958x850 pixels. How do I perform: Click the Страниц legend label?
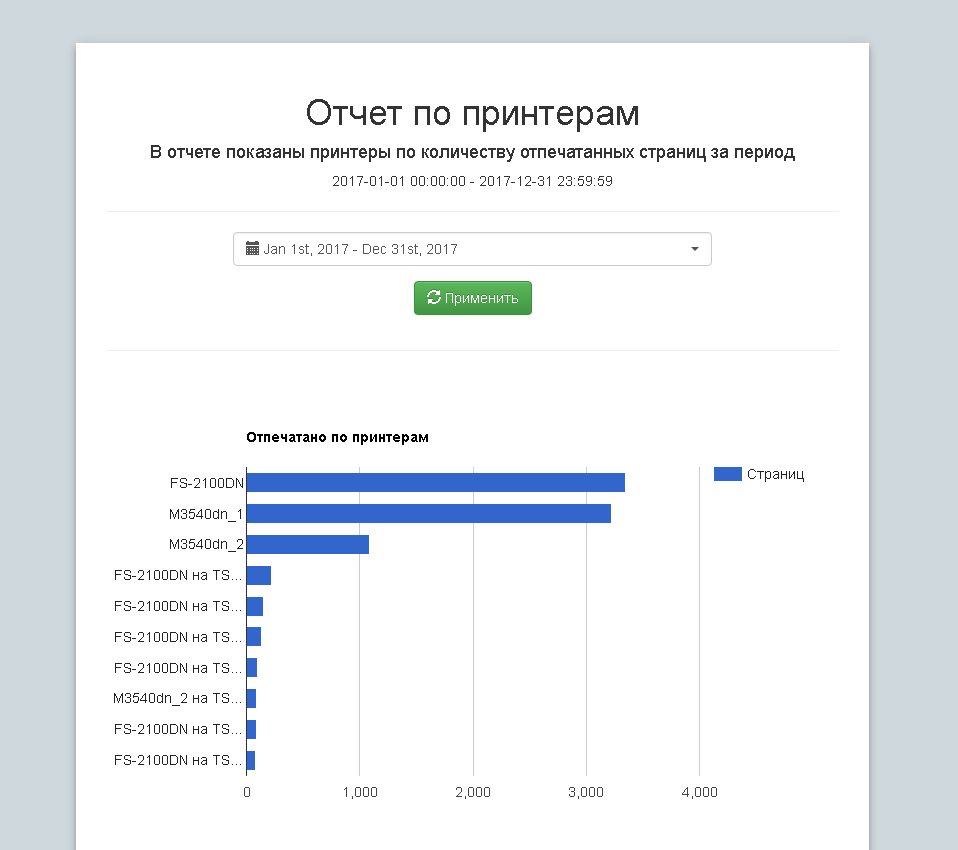pos(775,474)
